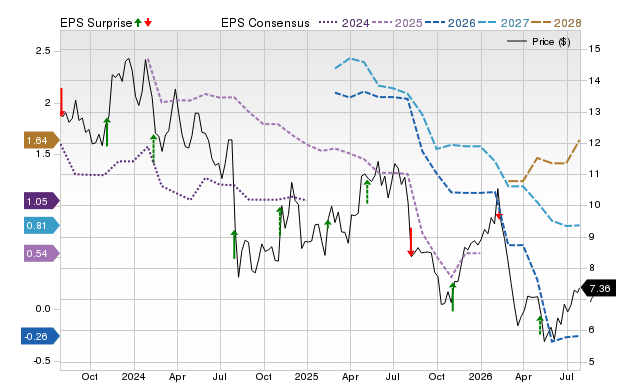The image size is (640, 382).
Task: Click the 2026 x-axis label
Action: (480, 376)
